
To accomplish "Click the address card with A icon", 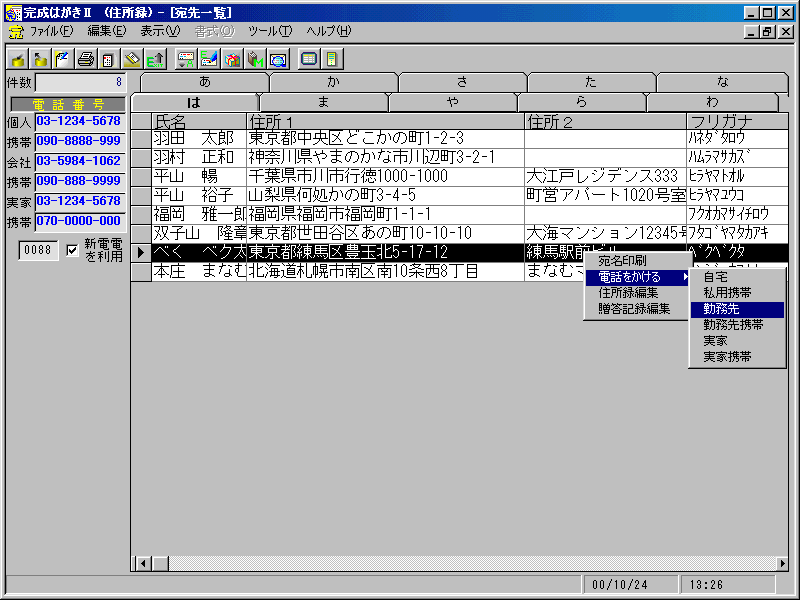I will click(185, 59).
